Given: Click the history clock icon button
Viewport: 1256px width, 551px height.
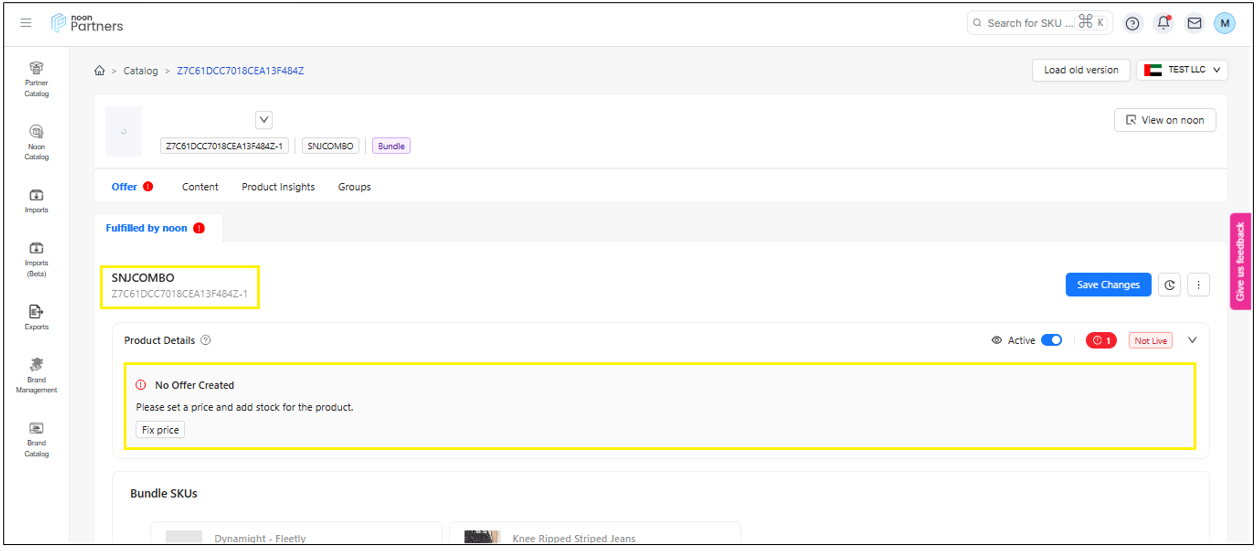Looking at the screenshot, I should tap(1169, 285).
